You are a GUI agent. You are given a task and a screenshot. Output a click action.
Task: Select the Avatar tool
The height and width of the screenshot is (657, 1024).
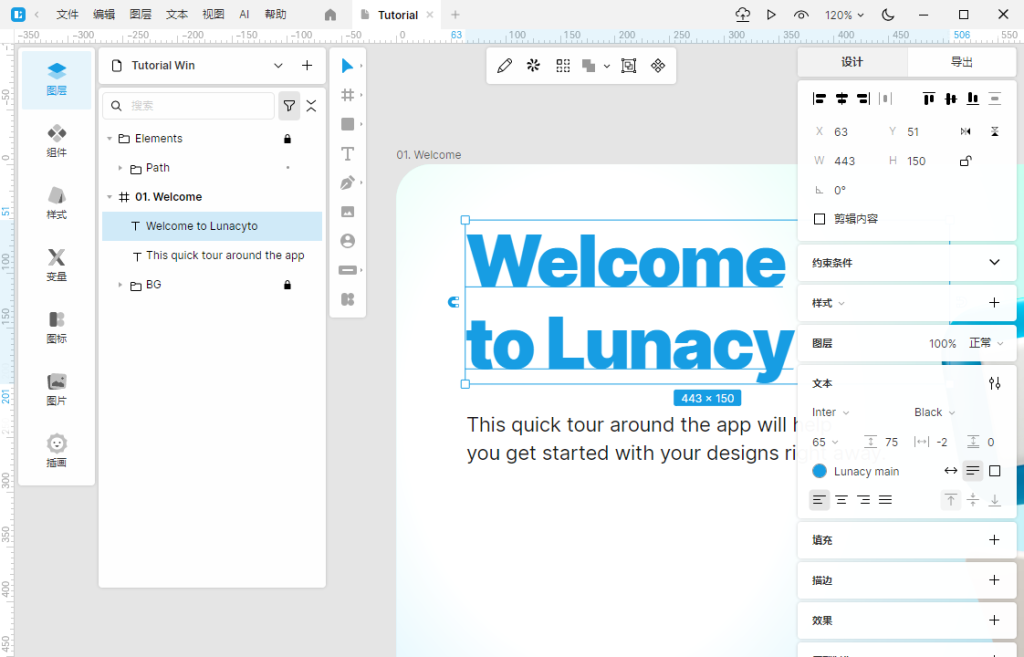click(347, 241)
